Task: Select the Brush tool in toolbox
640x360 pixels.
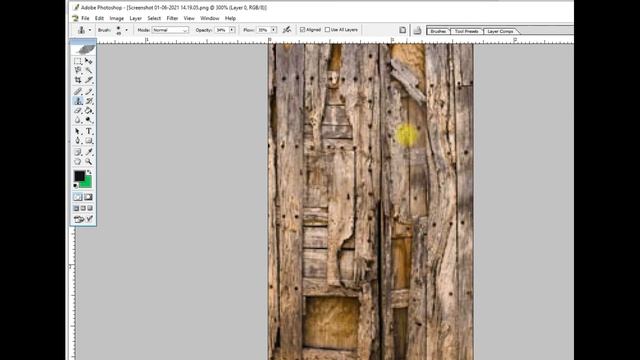Action: tap(89, 91)
